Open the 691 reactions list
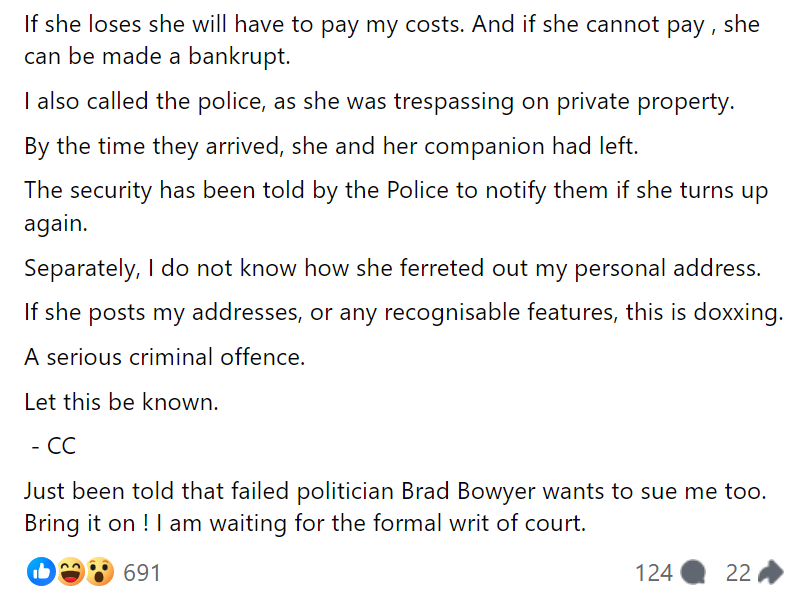 (x=142, y=573)
